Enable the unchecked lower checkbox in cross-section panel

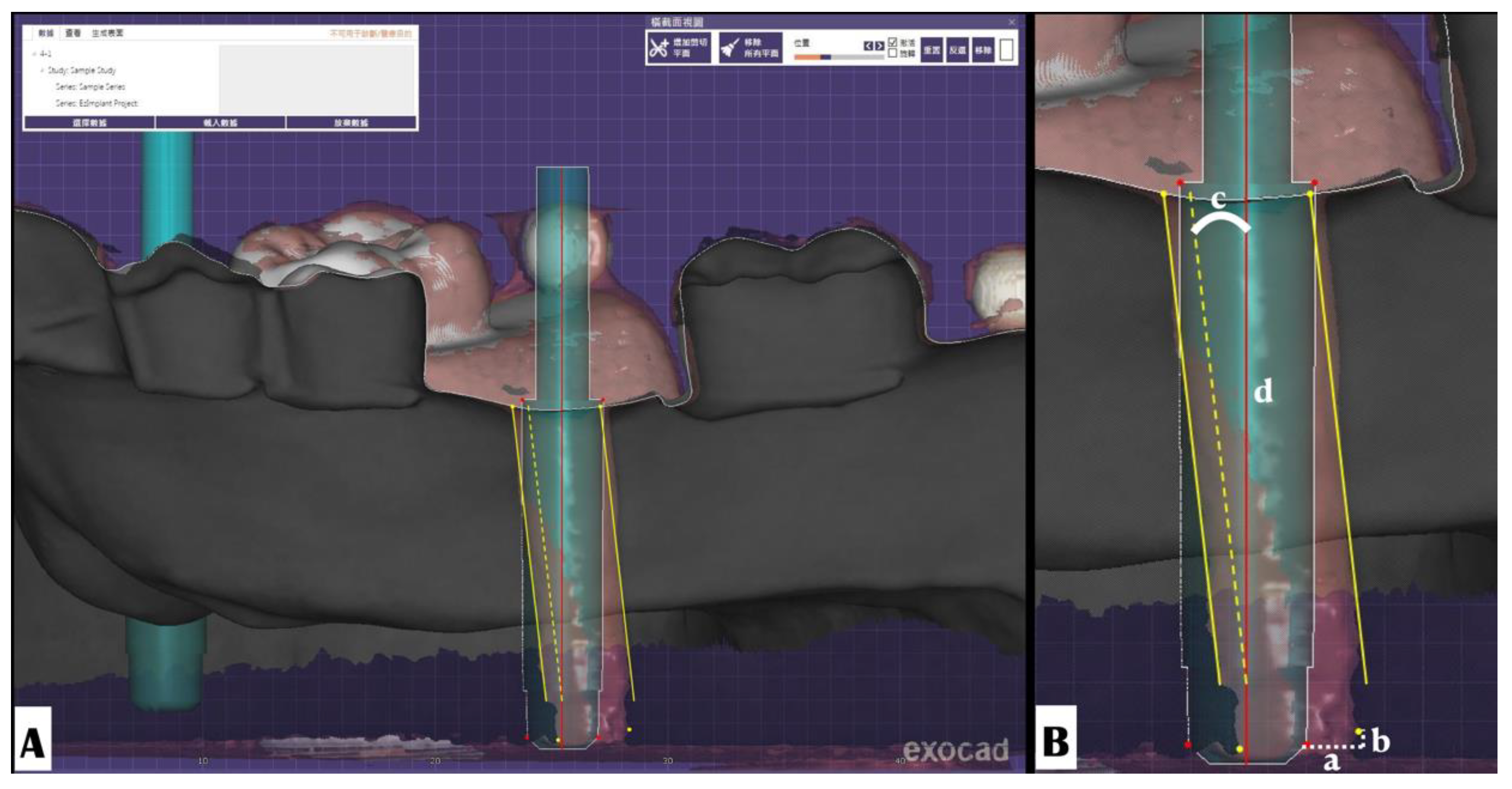tap(893, 54)
